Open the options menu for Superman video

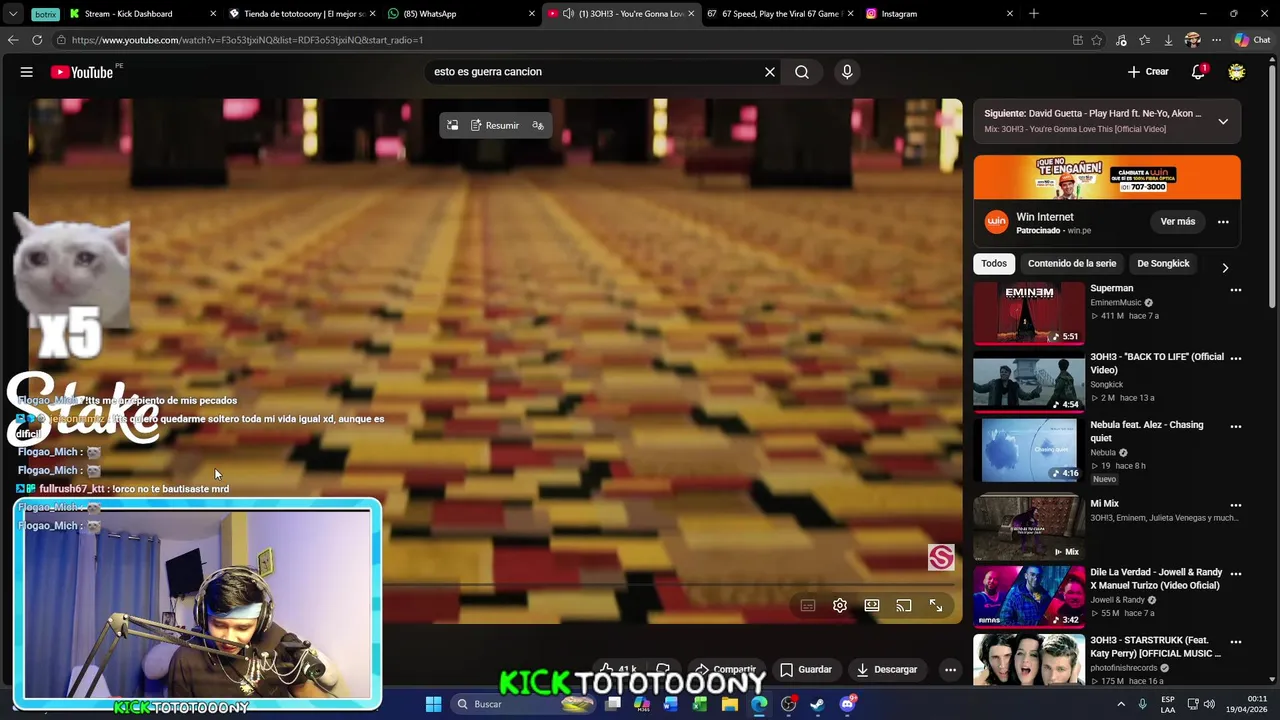coord(1236,290)
